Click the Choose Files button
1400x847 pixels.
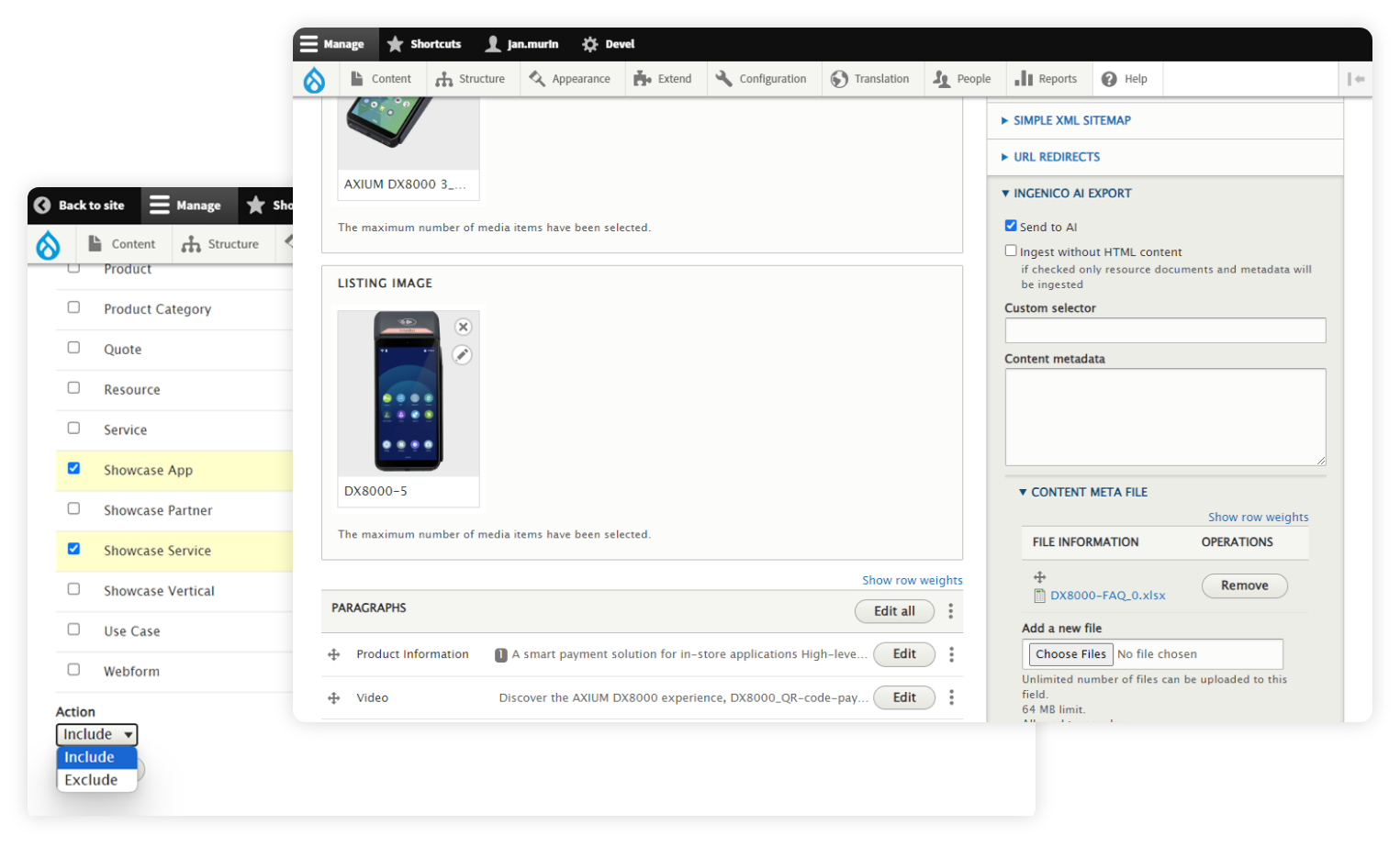coord(1070,654)
